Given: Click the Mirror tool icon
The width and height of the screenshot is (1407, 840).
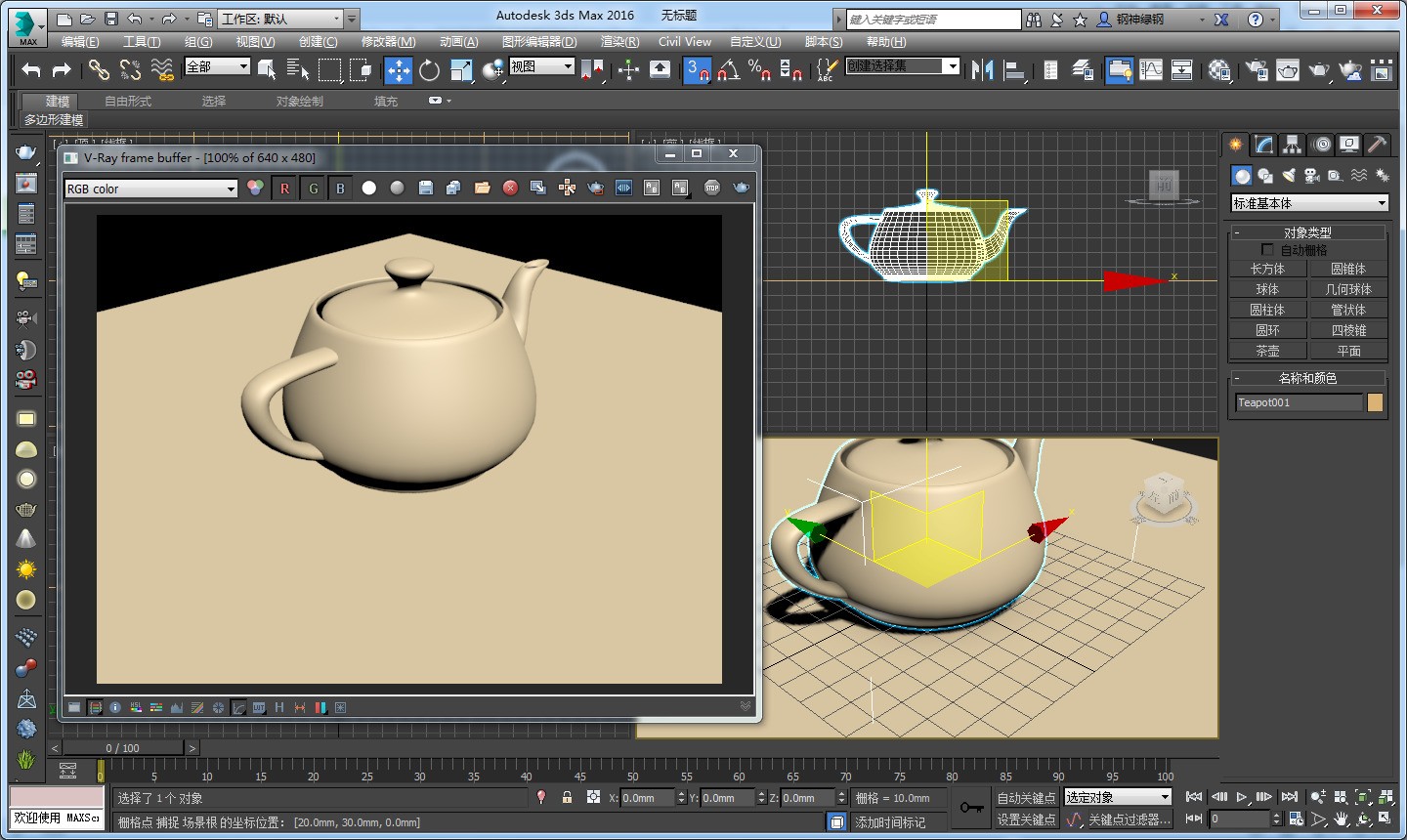Looking at the screenshot, I should tap(982, 69).
